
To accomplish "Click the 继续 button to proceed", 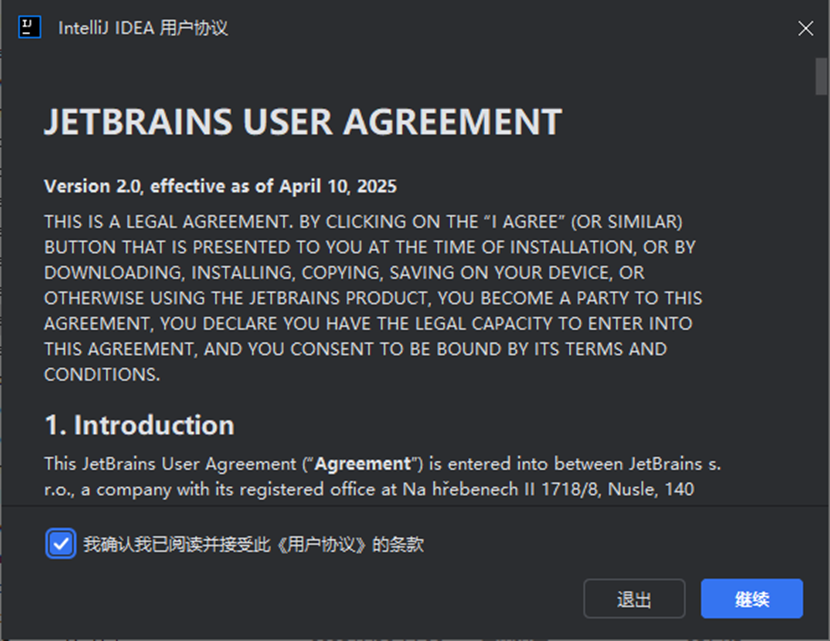I will [752, 599].
